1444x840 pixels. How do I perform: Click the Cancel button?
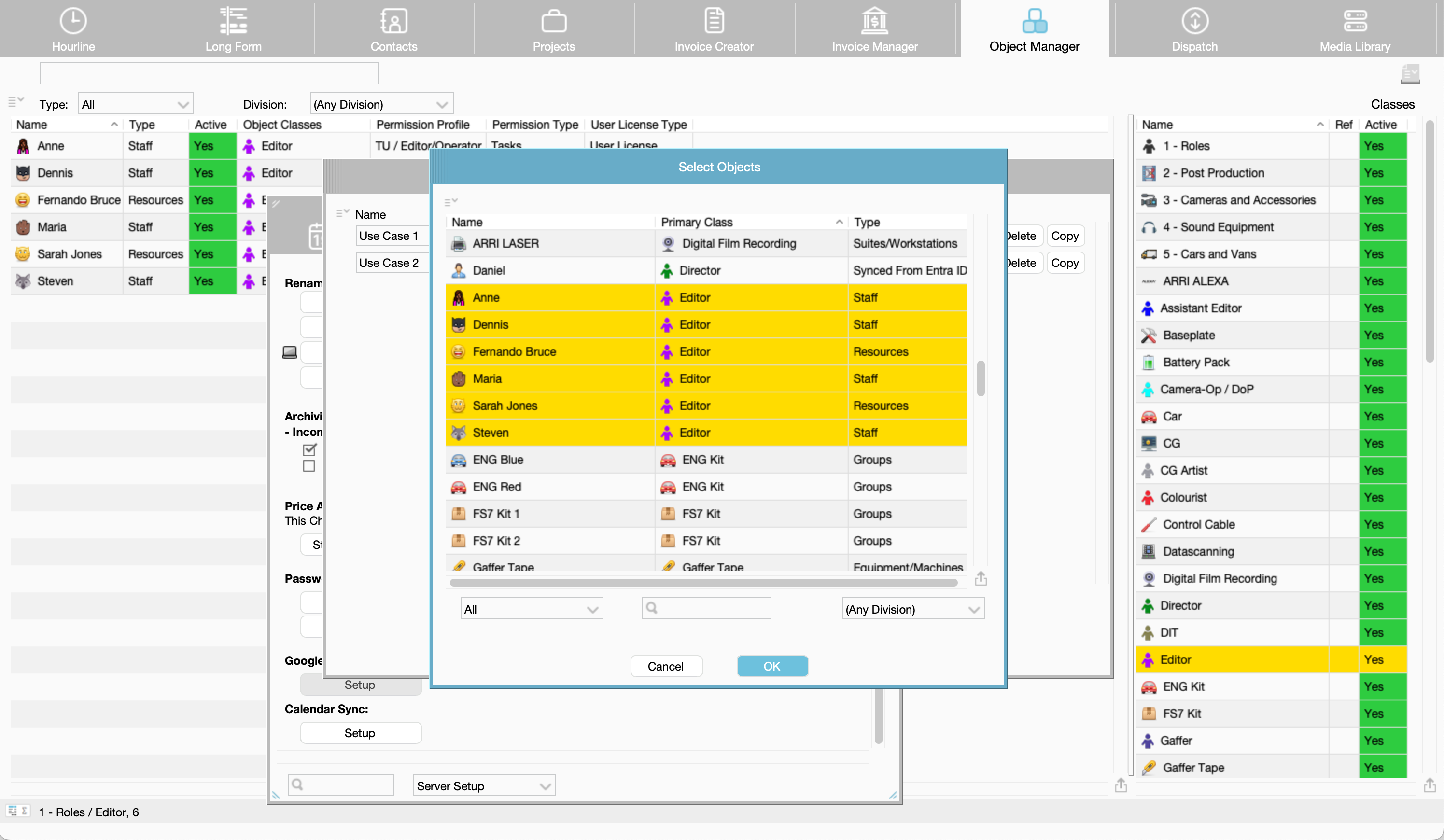[x=665, y=666]
